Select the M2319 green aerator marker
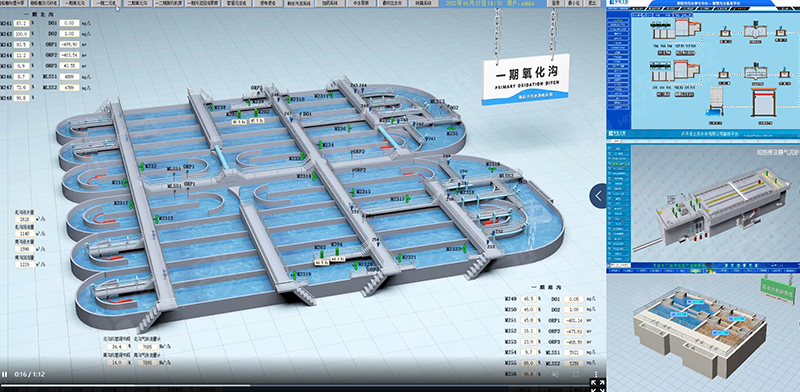Viewport: 800px width, 392px height. [294, 275]
